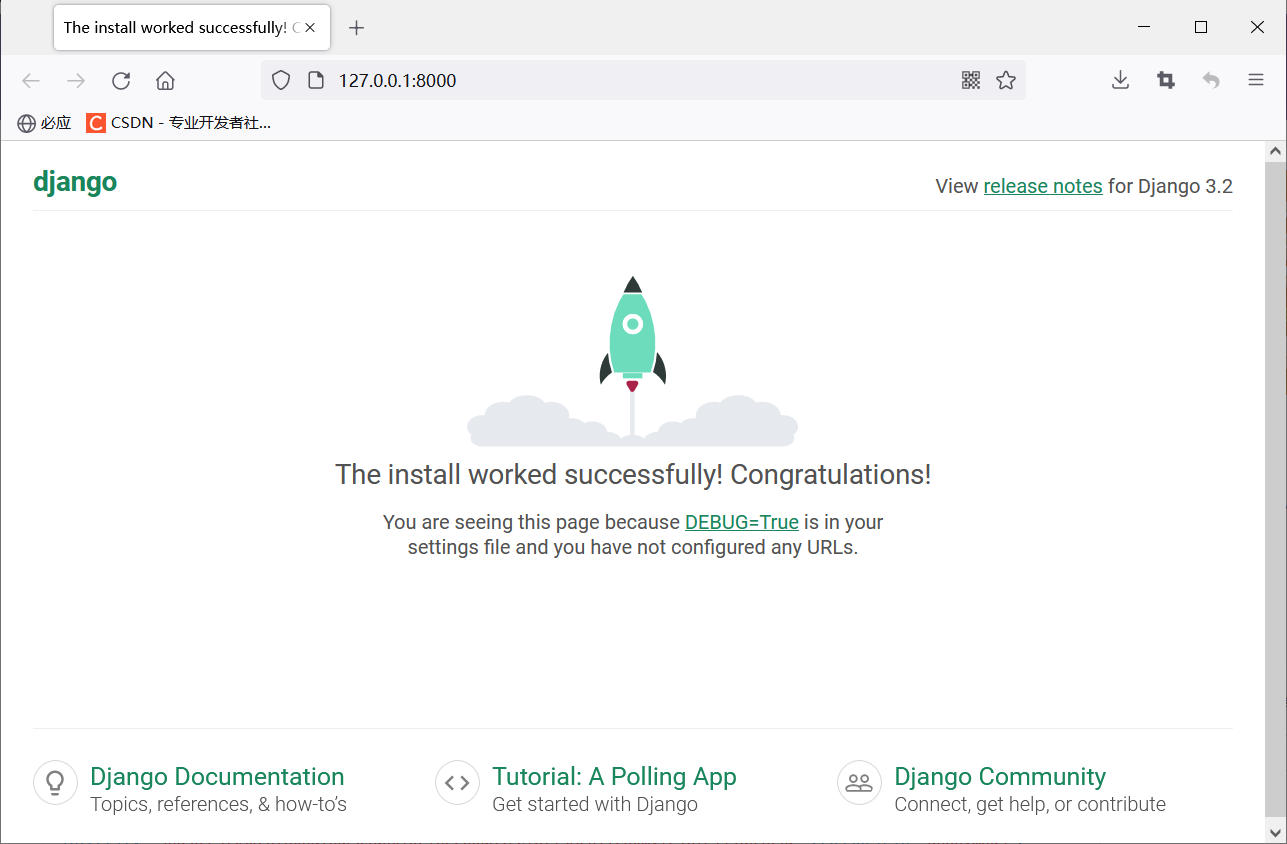This screenshot has height=844, width=1287.
Task: Open Django Community link
Action: 1000,777
